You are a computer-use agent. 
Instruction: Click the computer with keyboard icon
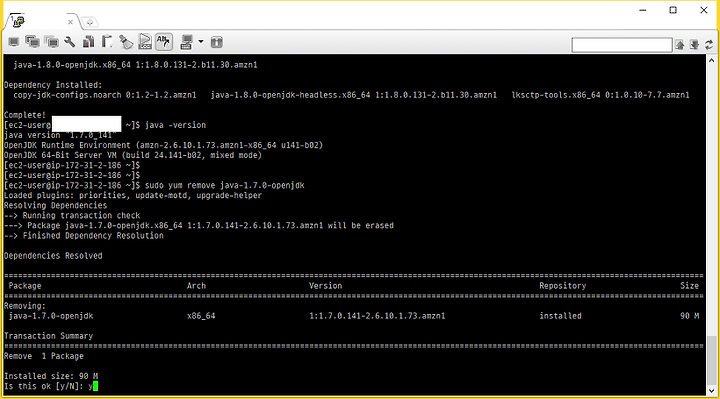186,42
